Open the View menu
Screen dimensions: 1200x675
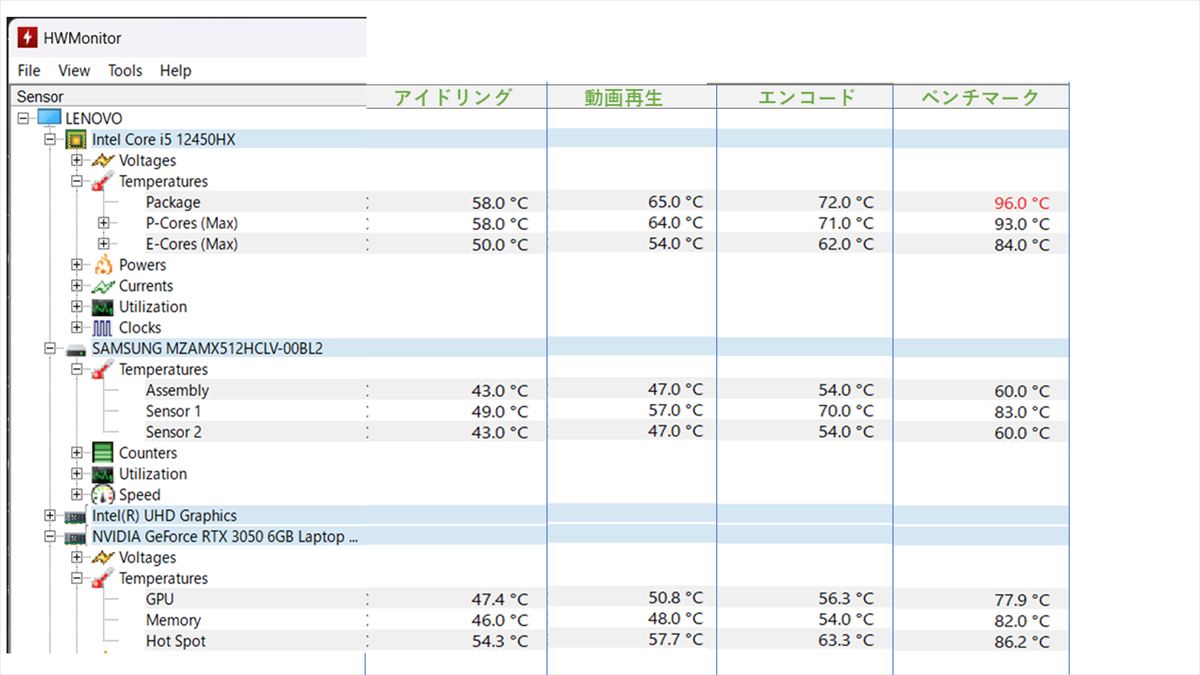click(74, 70)
